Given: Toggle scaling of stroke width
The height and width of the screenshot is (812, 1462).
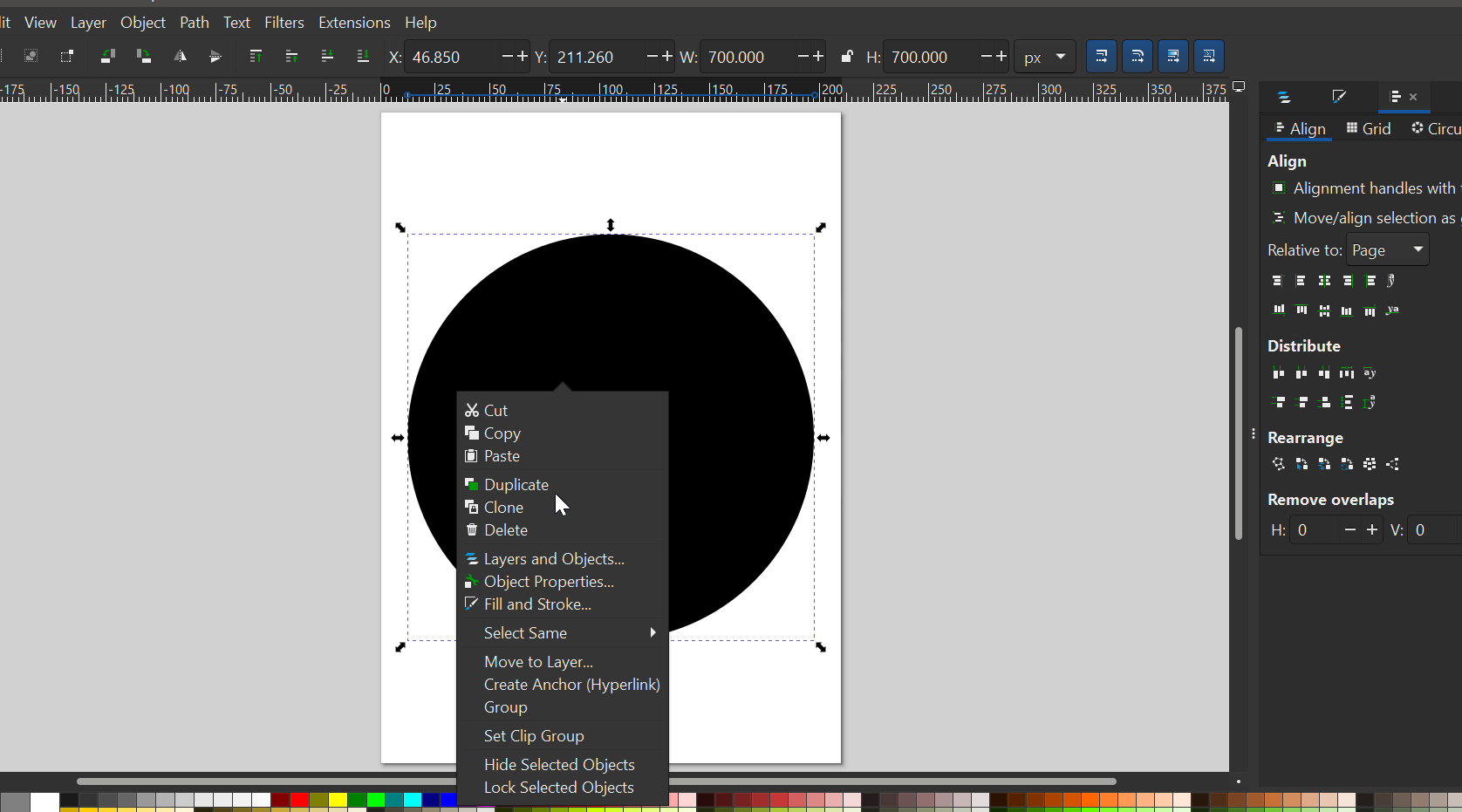Looking at the screenshot, I should coord(1101,57).
